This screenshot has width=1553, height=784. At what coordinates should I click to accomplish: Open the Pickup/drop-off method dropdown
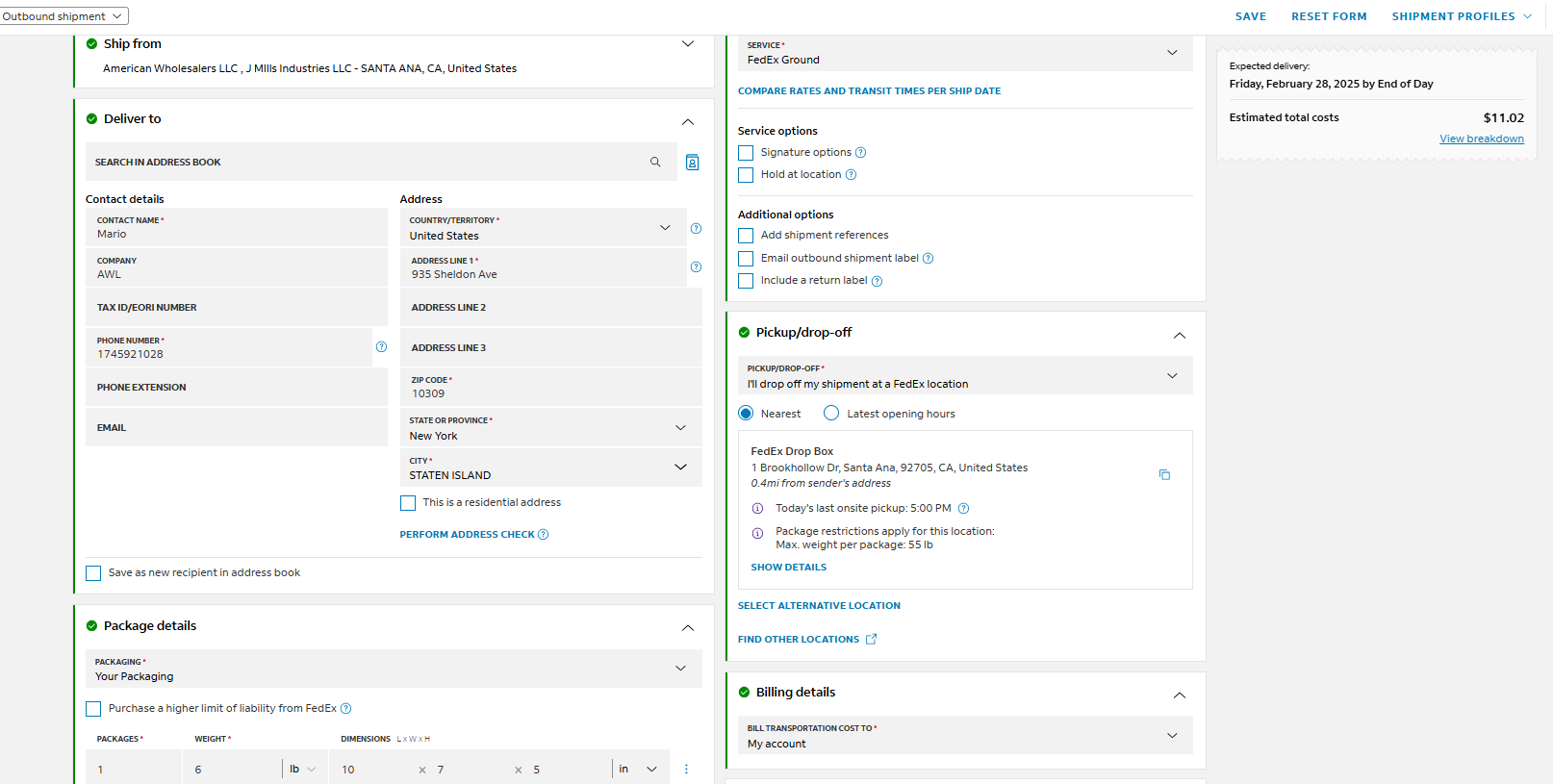(x=965, y=376)
